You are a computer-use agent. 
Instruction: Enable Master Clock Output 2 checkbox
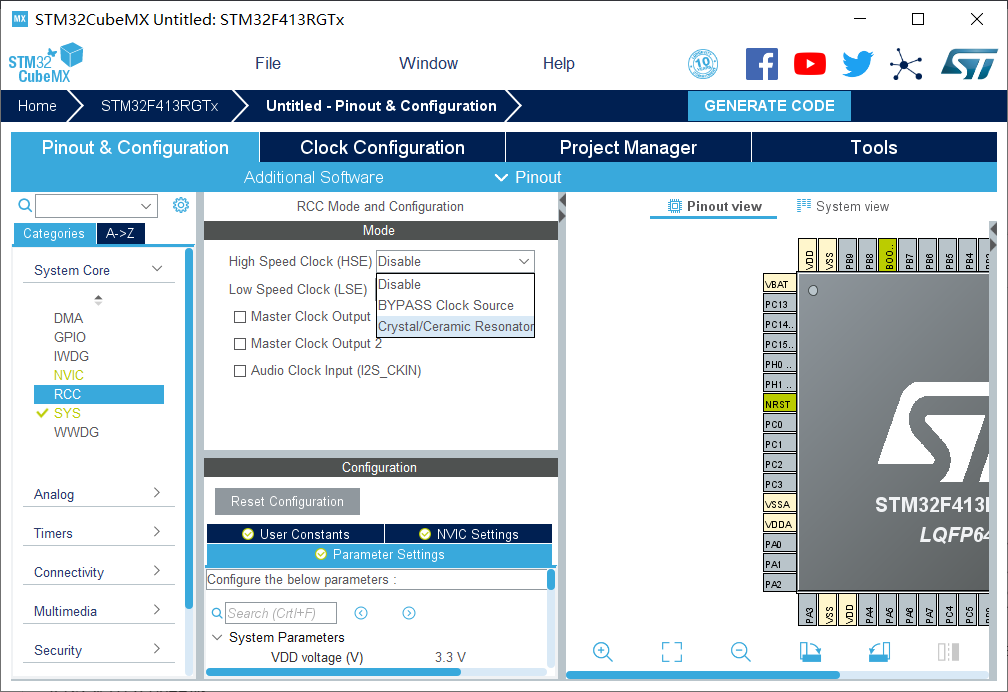click(x=240, y=343)
